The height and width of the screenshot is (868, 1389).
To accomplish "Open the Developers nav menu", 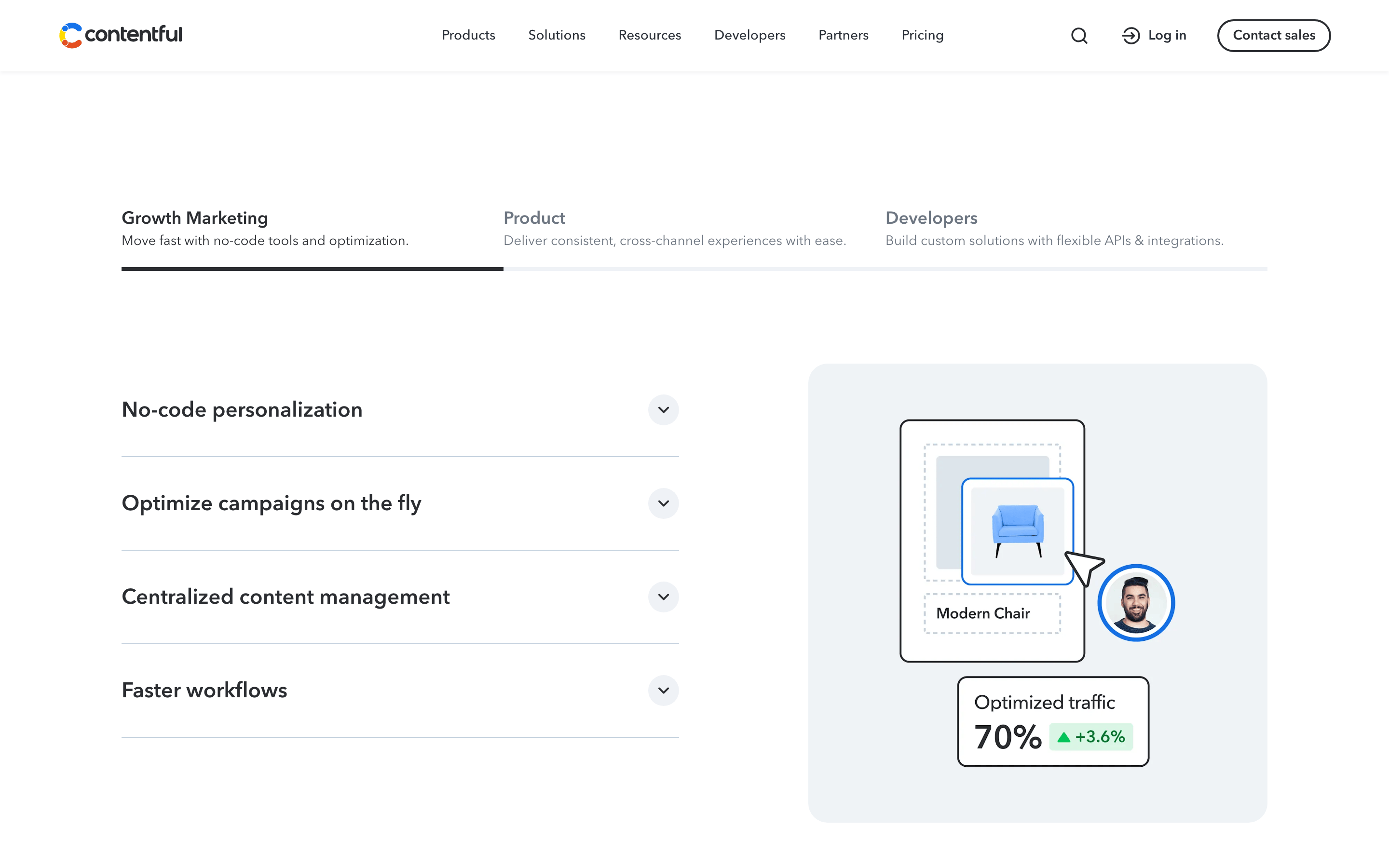I will pyautogui.click(x=749, y=35).
